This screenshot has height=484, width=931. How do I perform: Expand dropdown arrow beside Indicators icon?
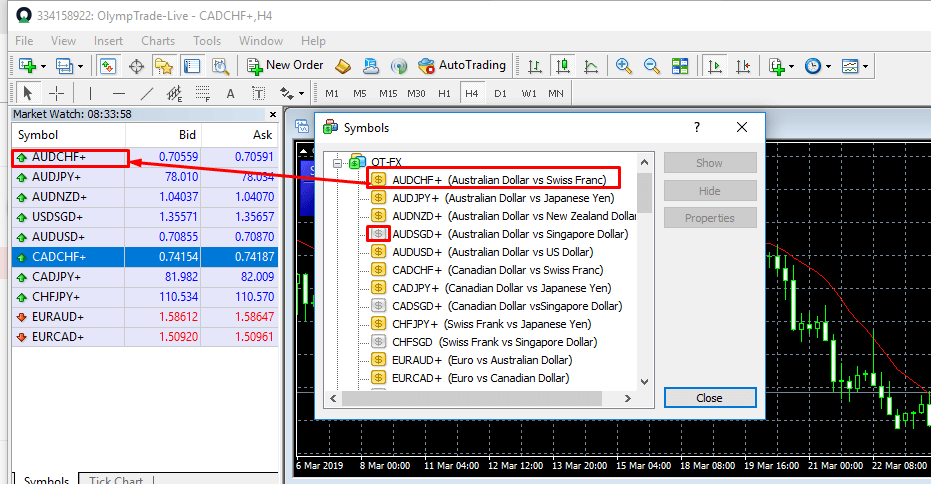[x=791, y=66]
